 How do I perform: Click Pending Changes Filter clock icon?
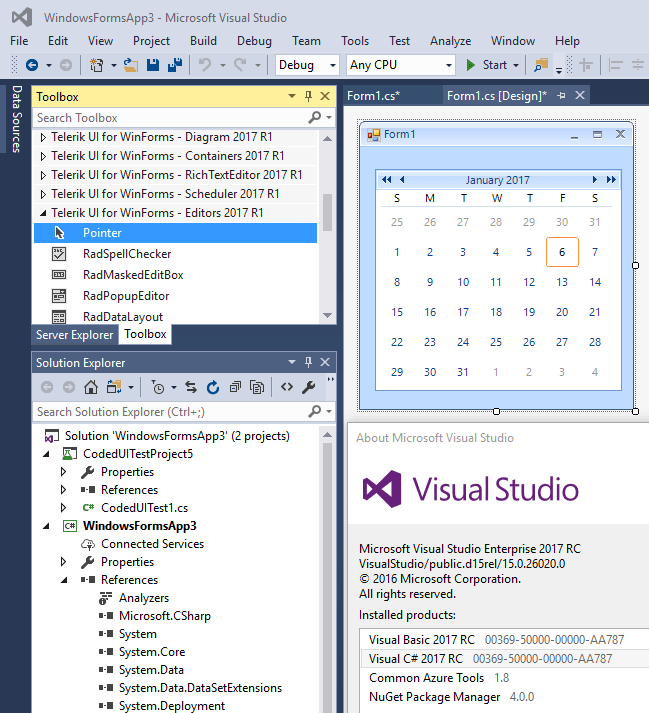tap(158, 387)
